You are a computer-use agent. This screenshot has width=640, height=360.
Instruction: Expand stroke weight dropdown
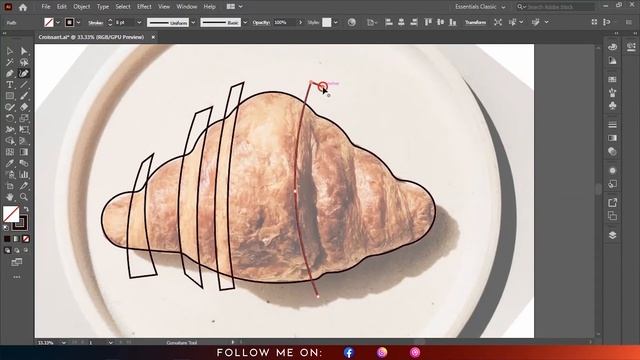(139, 22)
